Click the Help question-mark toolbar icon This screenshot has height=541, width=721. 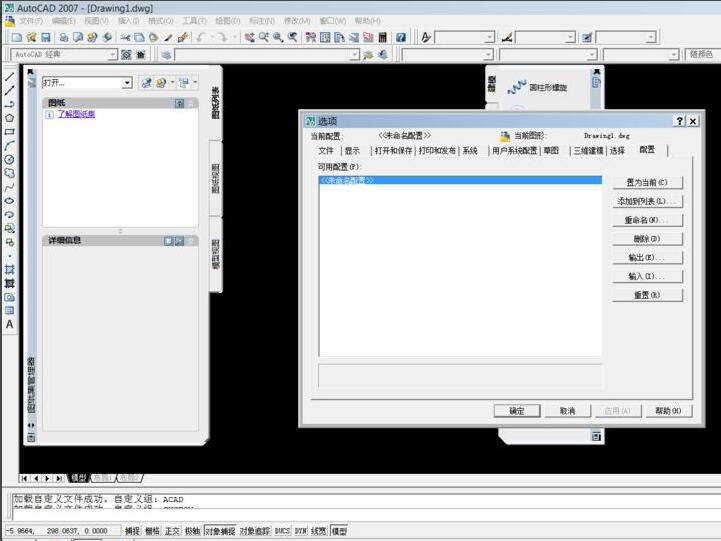(401, 37)
